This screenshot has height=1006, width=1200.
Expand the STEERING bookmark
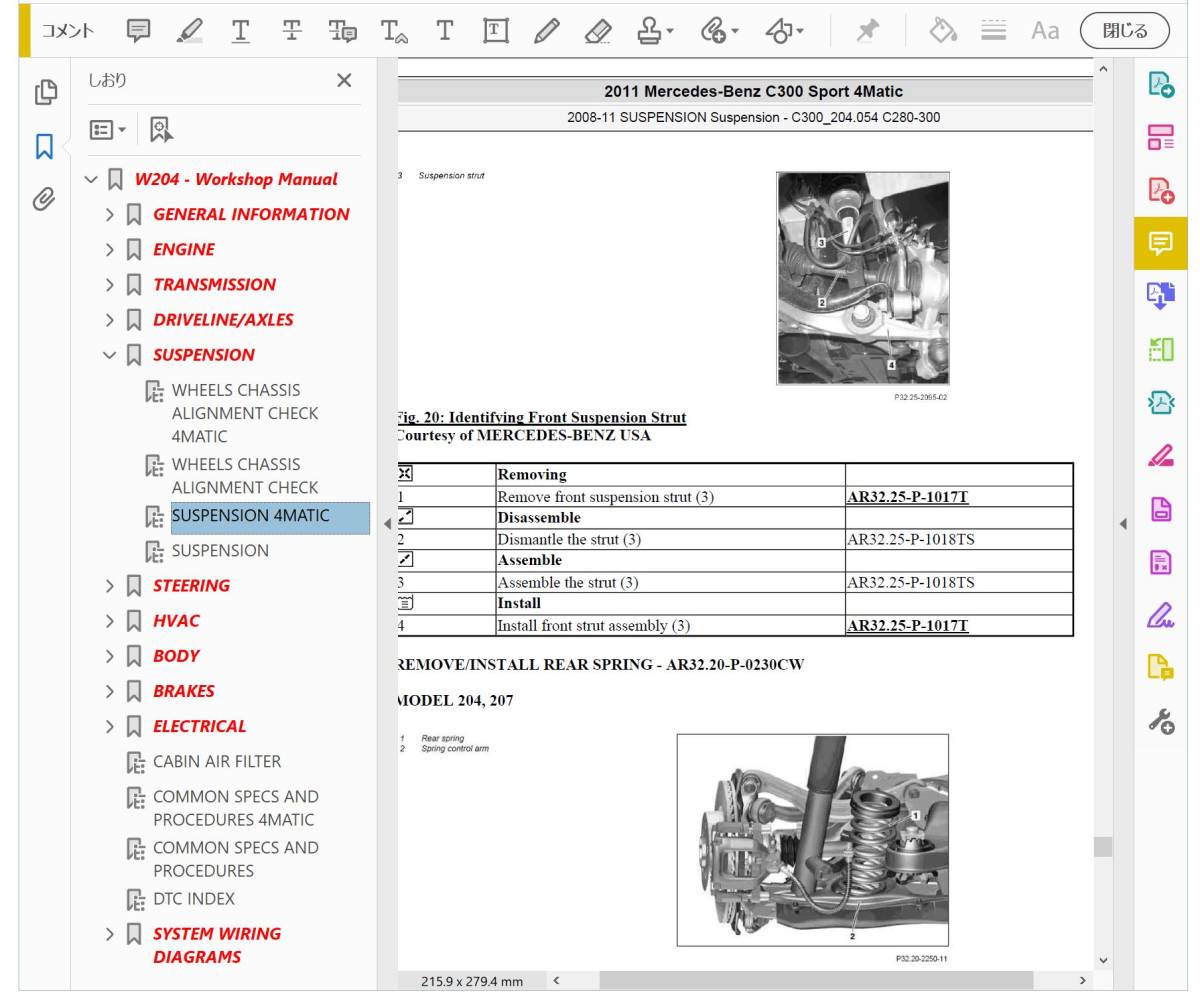pos(110,586)
